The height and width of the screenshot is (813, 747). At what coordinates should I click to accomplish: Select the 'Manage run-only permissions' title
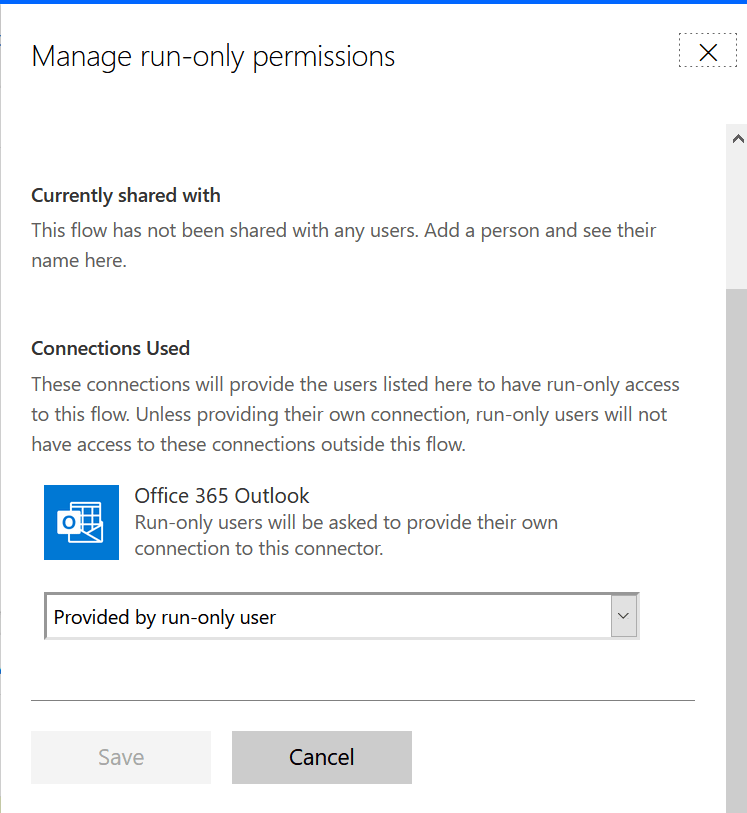point(213,57)
